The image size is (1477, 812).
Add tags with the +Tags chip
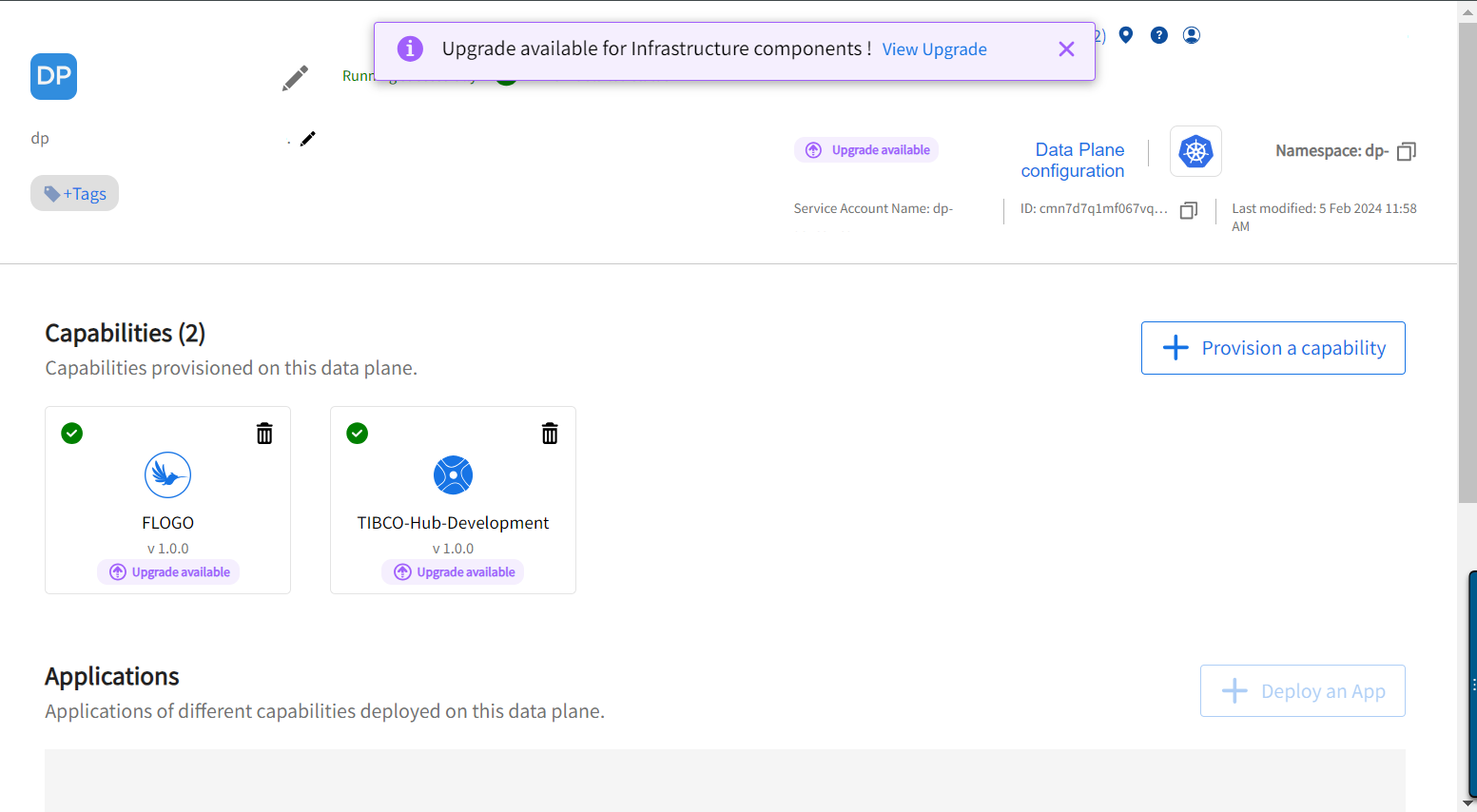(x=75, y=194)
